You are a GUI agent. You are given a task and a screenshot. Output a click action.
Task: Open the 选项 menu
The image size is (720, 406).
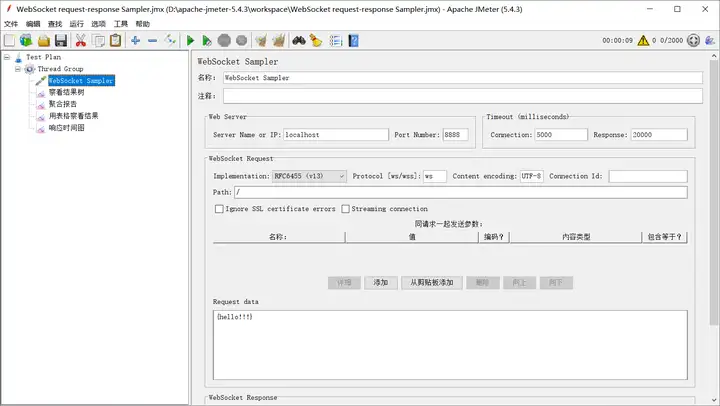(x=98, y=24)
